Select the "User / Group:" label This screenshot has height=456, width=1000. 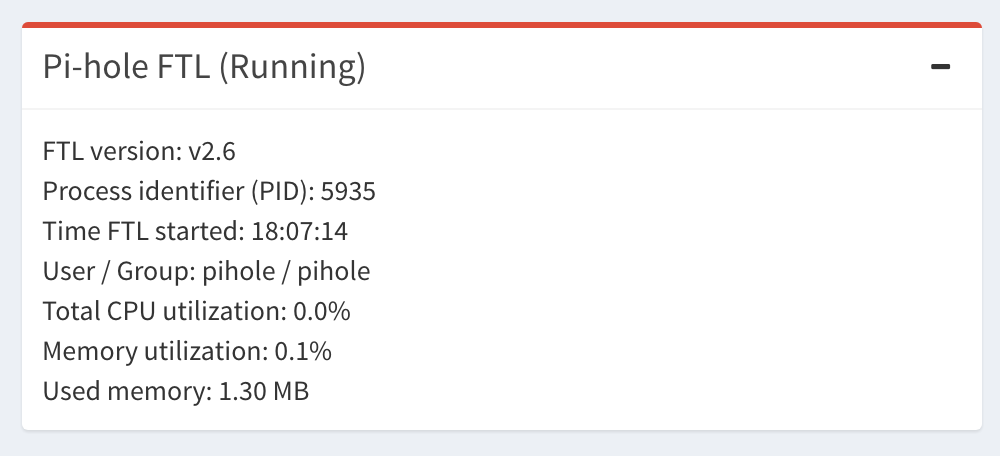point(119,271)
